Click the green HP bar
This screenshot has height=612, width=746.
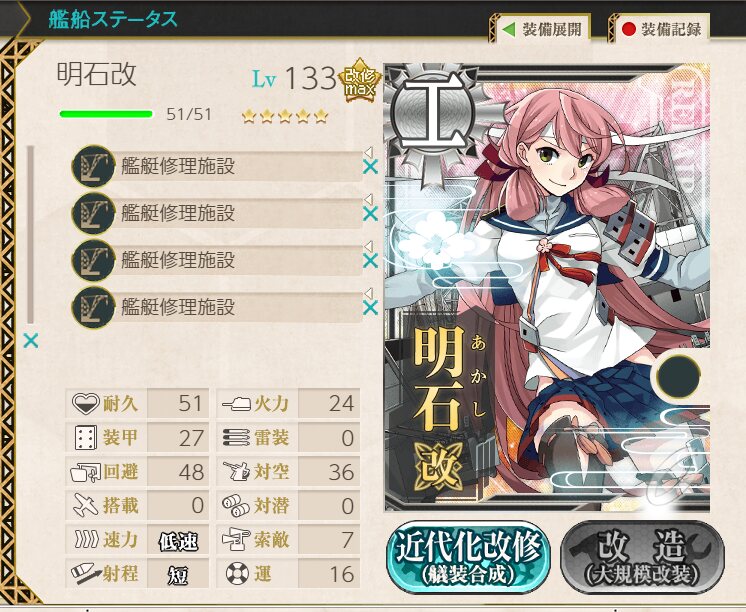click(x=106, y=114)
